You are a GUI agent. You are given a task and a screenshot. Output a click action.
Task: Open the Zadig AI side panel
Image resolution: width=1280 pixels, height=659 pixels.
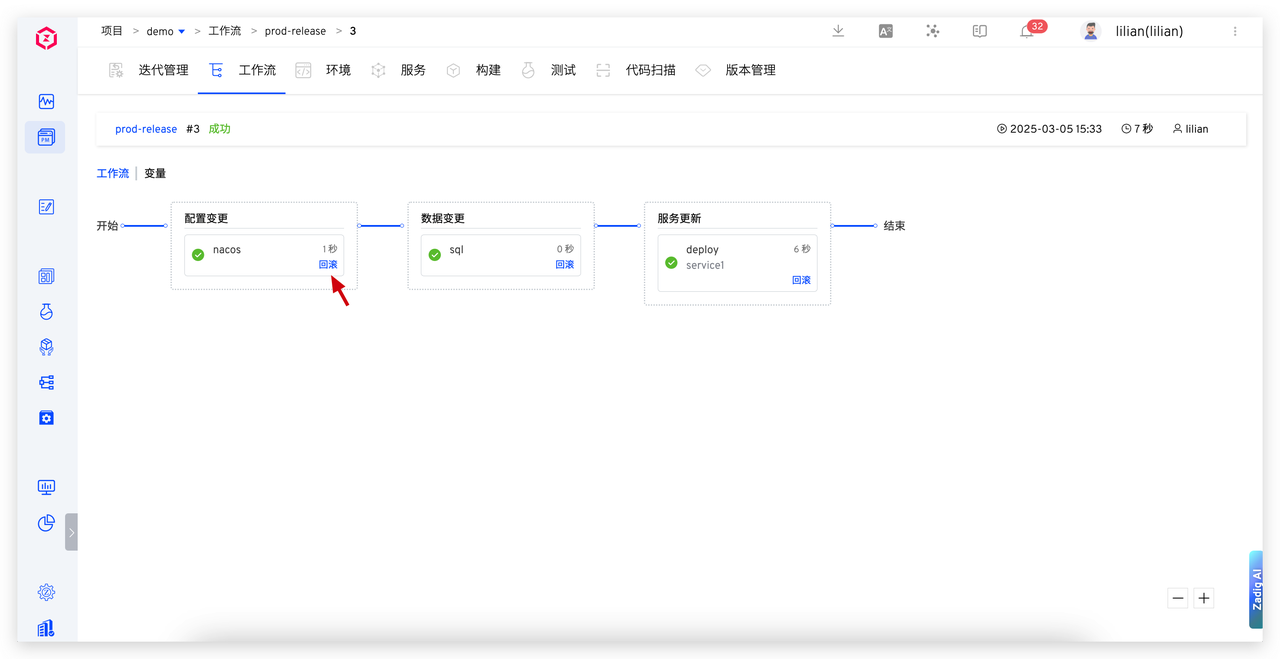click(1256, 590)
